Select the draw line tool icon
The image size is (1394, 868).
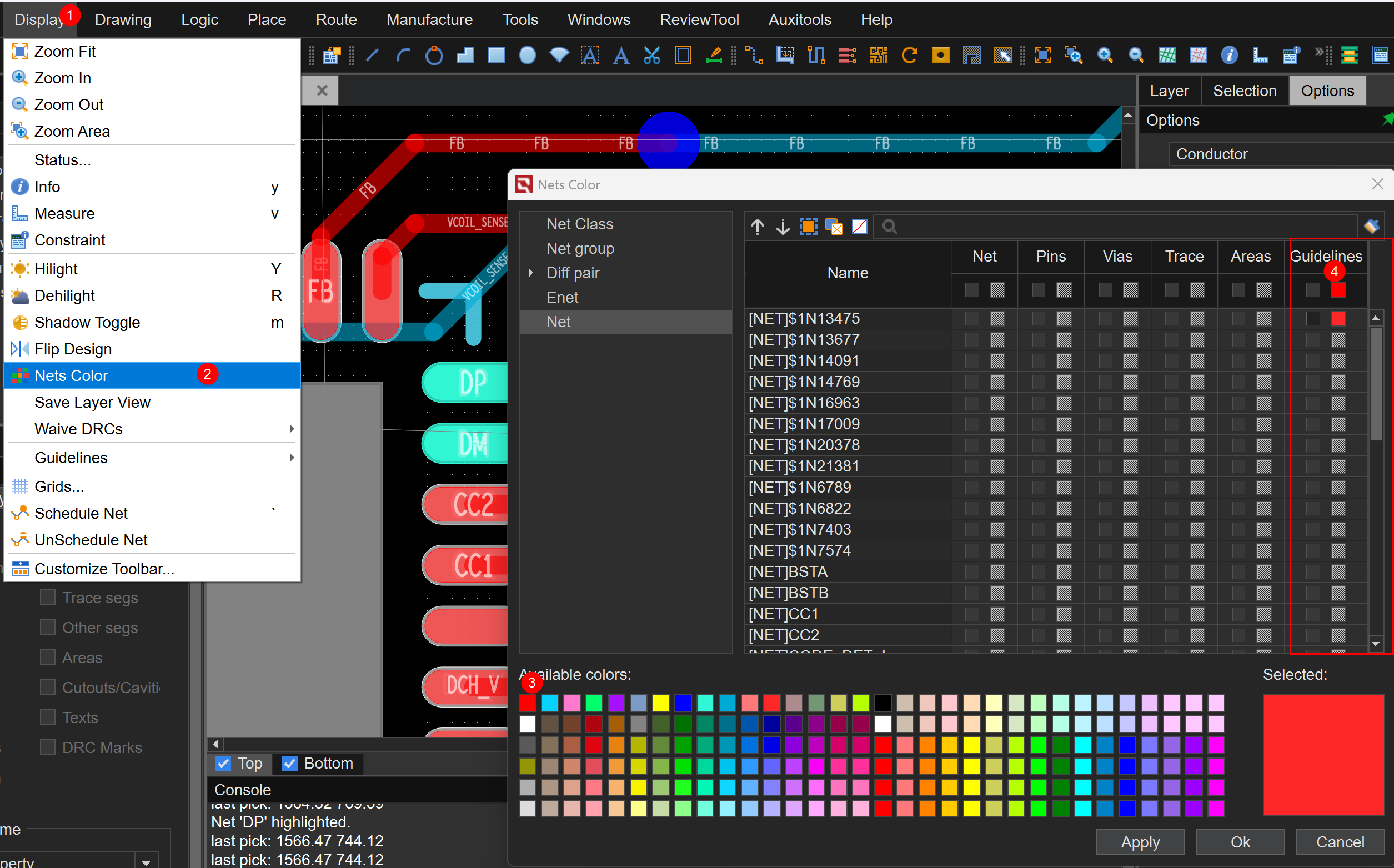[372, 56]
